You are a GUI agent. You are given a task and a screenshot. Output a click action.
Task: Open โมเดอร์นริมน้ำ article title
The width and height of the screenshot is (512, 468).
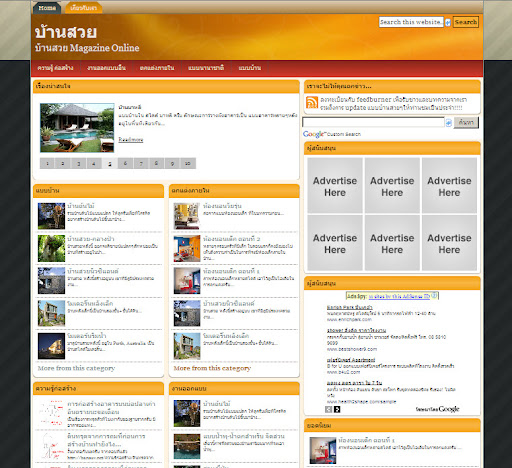[87, 336]
